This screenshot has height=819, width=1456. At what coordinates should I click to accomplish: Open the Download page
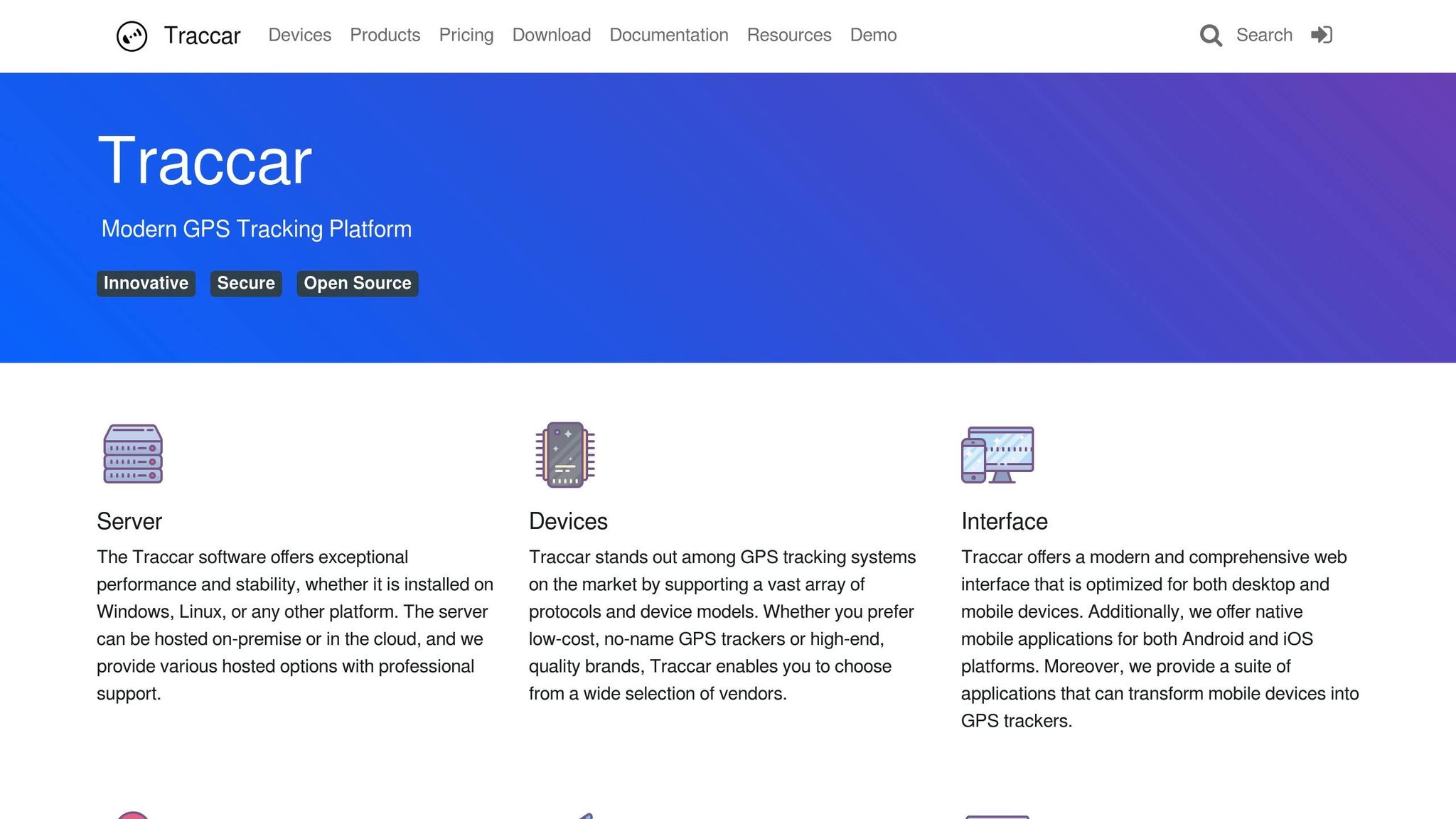click(x=551, y=35)
